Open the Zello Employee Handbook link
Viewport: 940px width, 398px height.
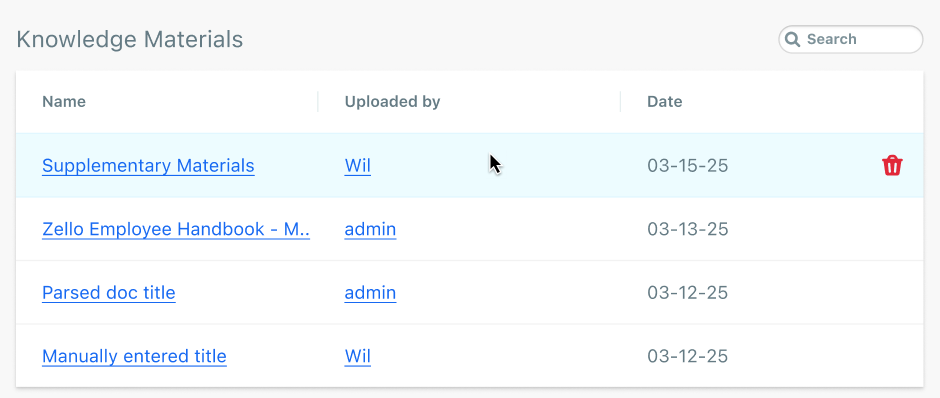coord(176,229)
